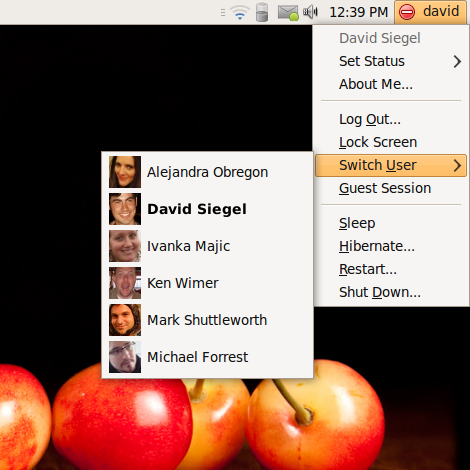Screen dimensions: 470x470
Task: Click the red busy status icon
Action: (x=407, y=12)
